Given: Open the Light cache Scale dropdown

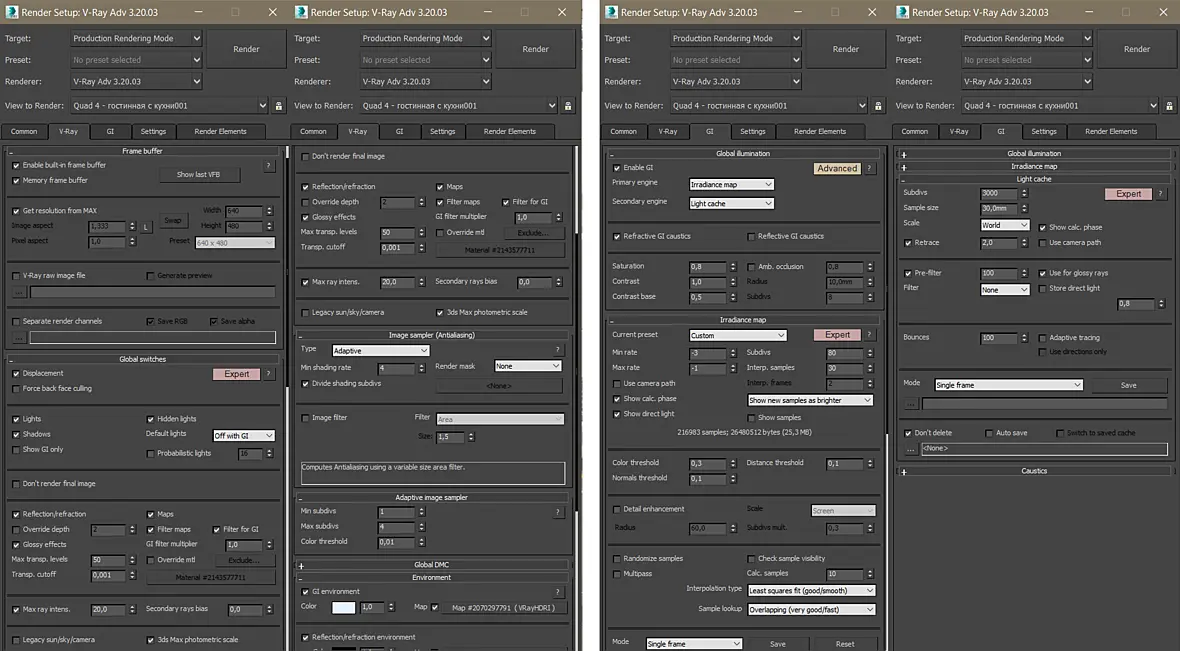Looking at the screenshot, I should pyautogui.click(x=1005, y=225).
